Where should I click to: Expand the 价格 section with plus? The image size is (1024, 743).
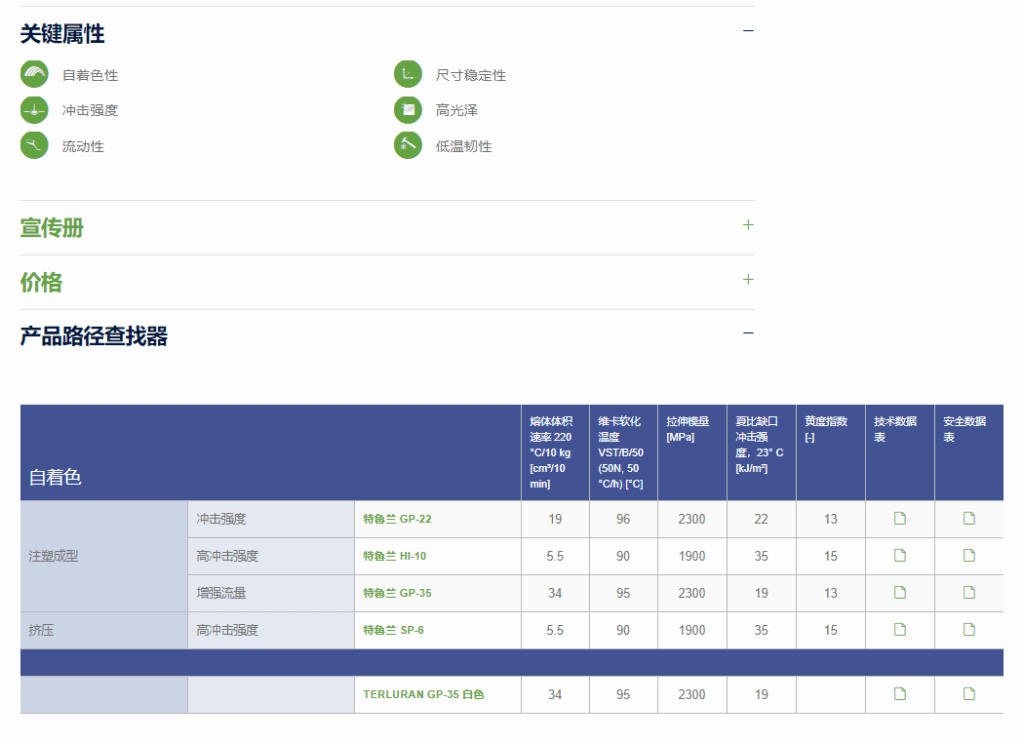[748, 279]
